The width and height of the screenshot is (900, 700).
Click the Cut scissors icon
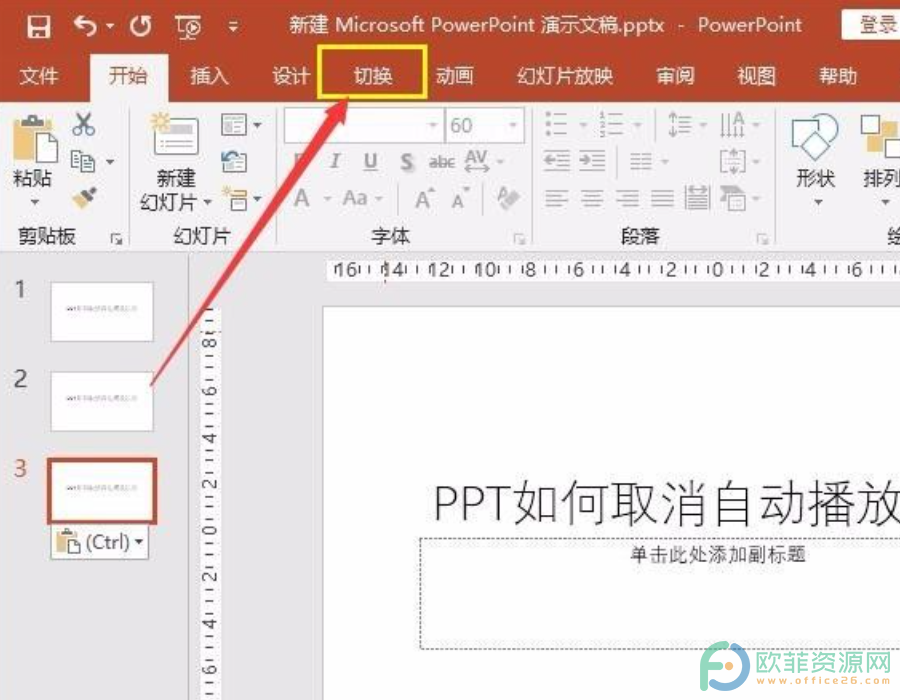84,124
